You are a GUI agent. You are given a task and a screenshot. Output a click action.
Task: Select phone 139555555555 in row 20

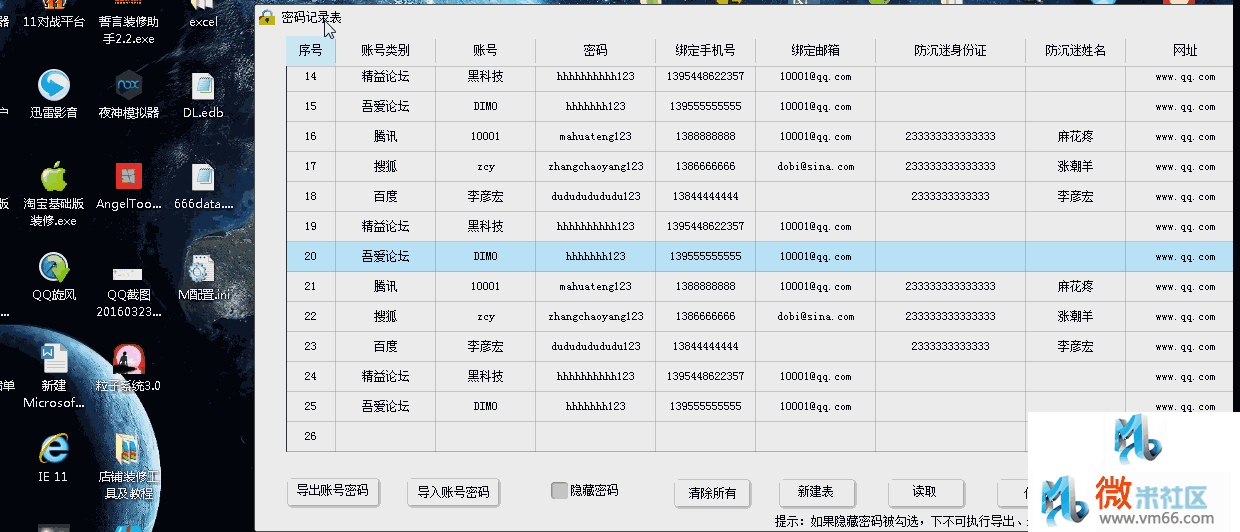[705, 257]
